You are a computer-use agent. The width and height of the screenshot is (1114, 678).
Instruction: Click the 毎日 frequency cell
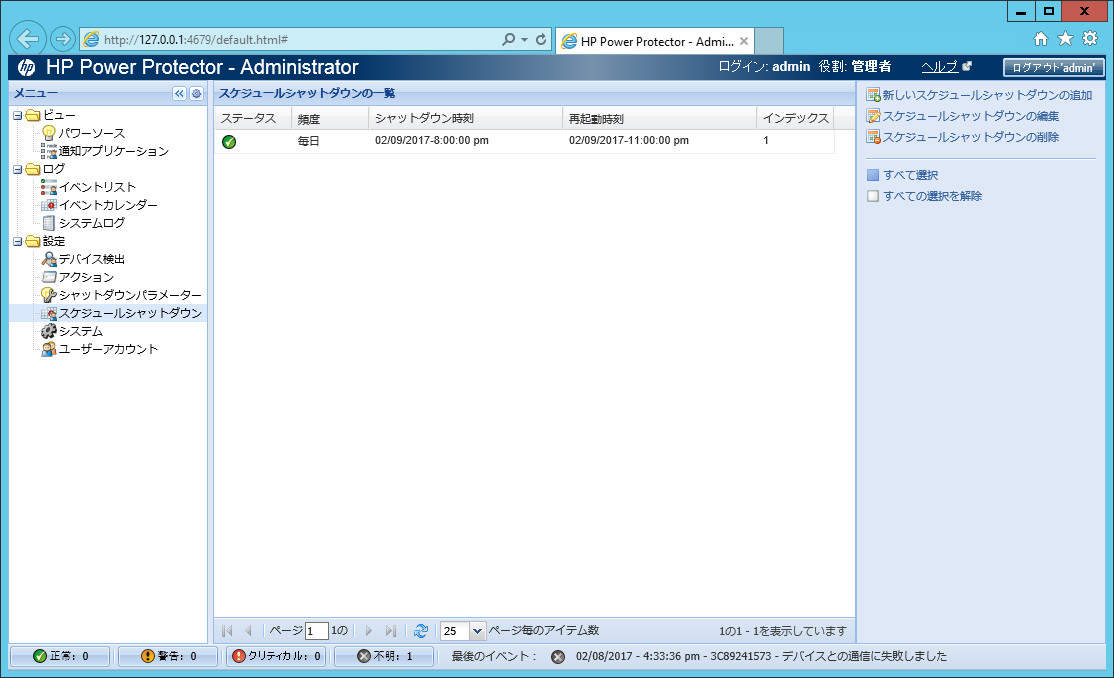[308, 141]
